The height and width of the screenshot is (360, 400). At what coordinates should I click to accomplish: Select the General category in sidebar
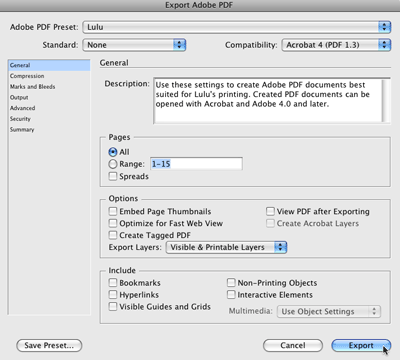click(x=49, y=65)
